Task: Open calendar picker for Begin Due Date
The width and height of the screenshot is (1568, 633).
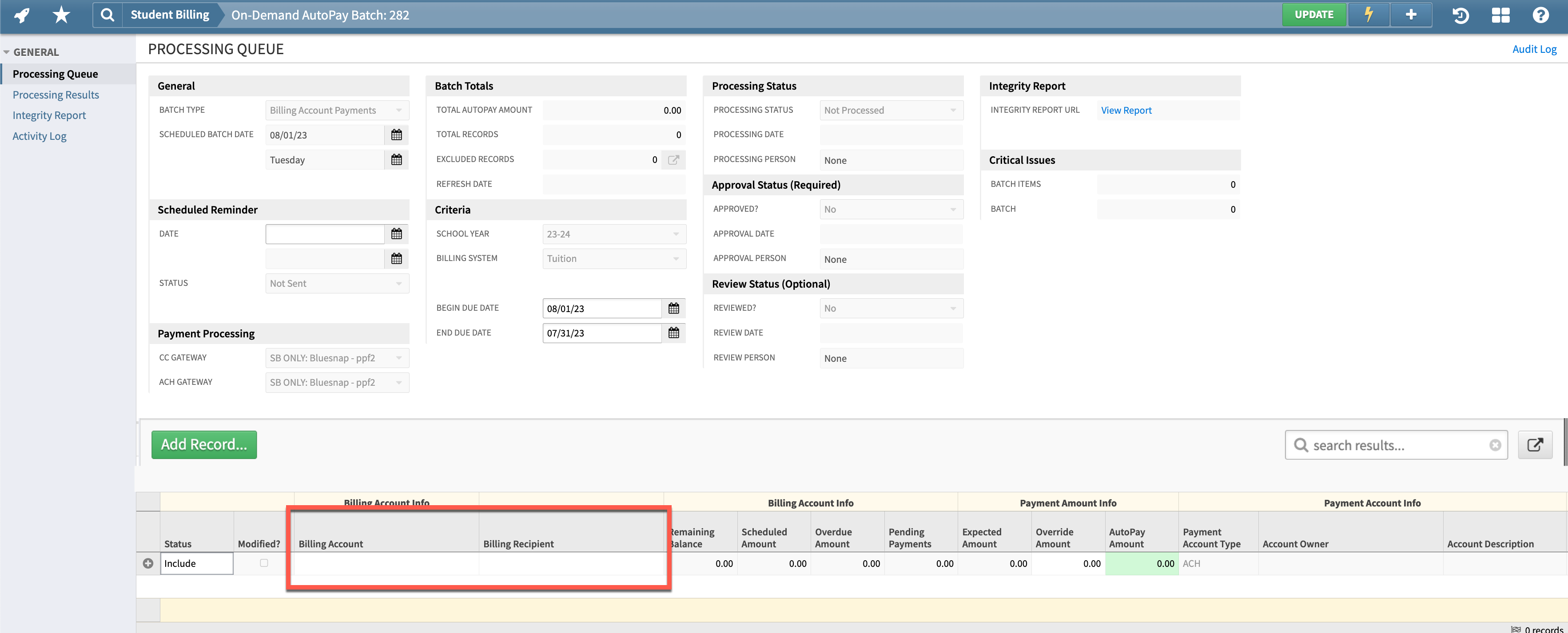Action: 673,309
